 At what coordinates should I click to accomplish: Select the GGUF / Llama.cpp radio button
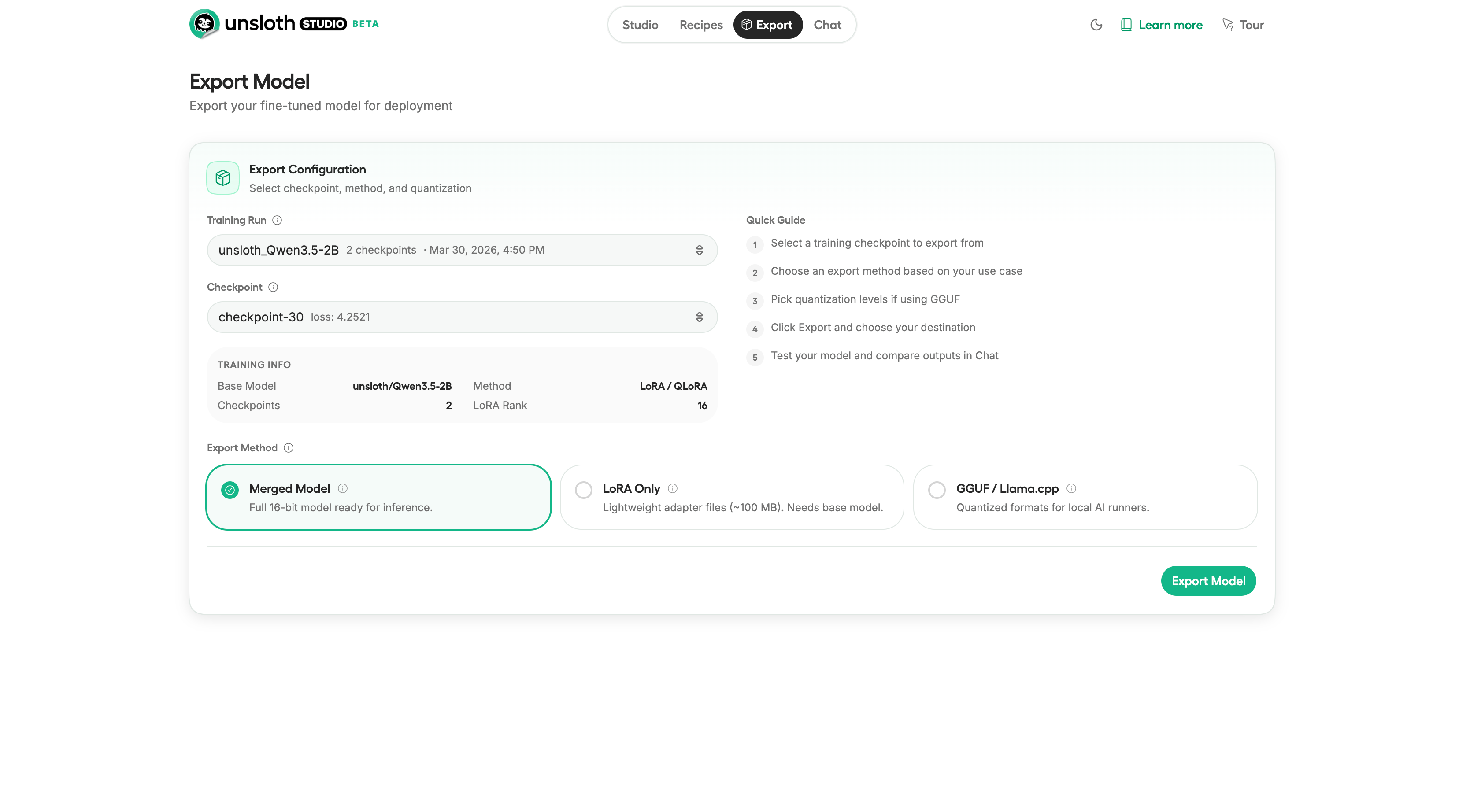tap(937, 490)
